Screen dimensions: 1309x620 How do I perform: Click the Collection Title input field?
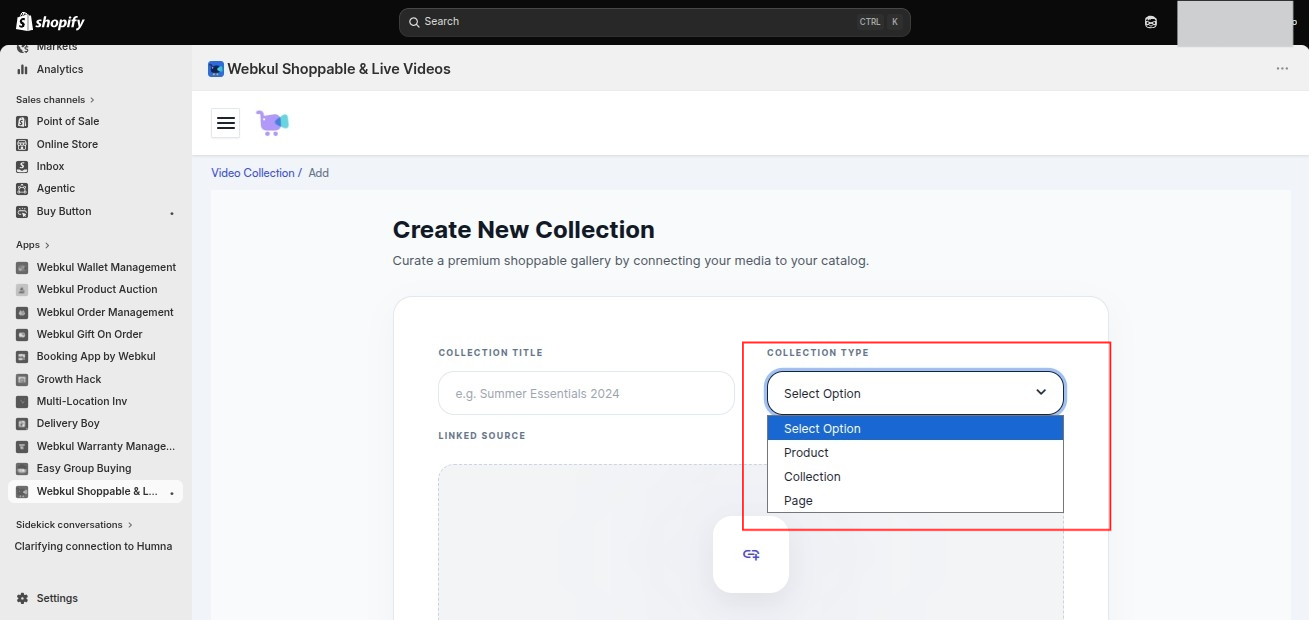(586, 393)
